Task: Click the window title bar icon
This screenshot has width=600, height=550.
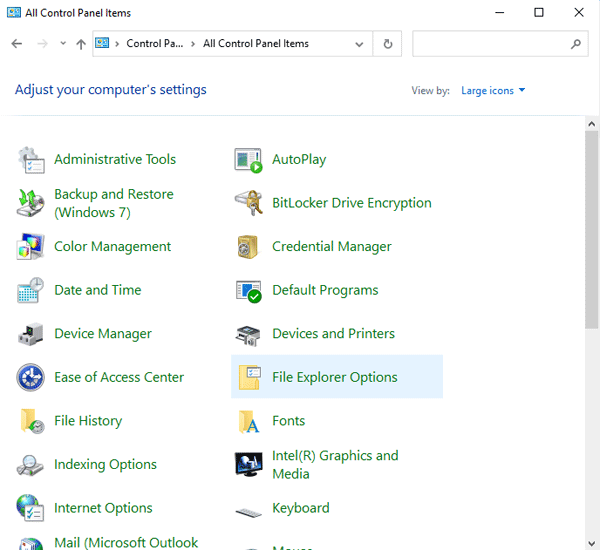Action: (x=14, y=13)
